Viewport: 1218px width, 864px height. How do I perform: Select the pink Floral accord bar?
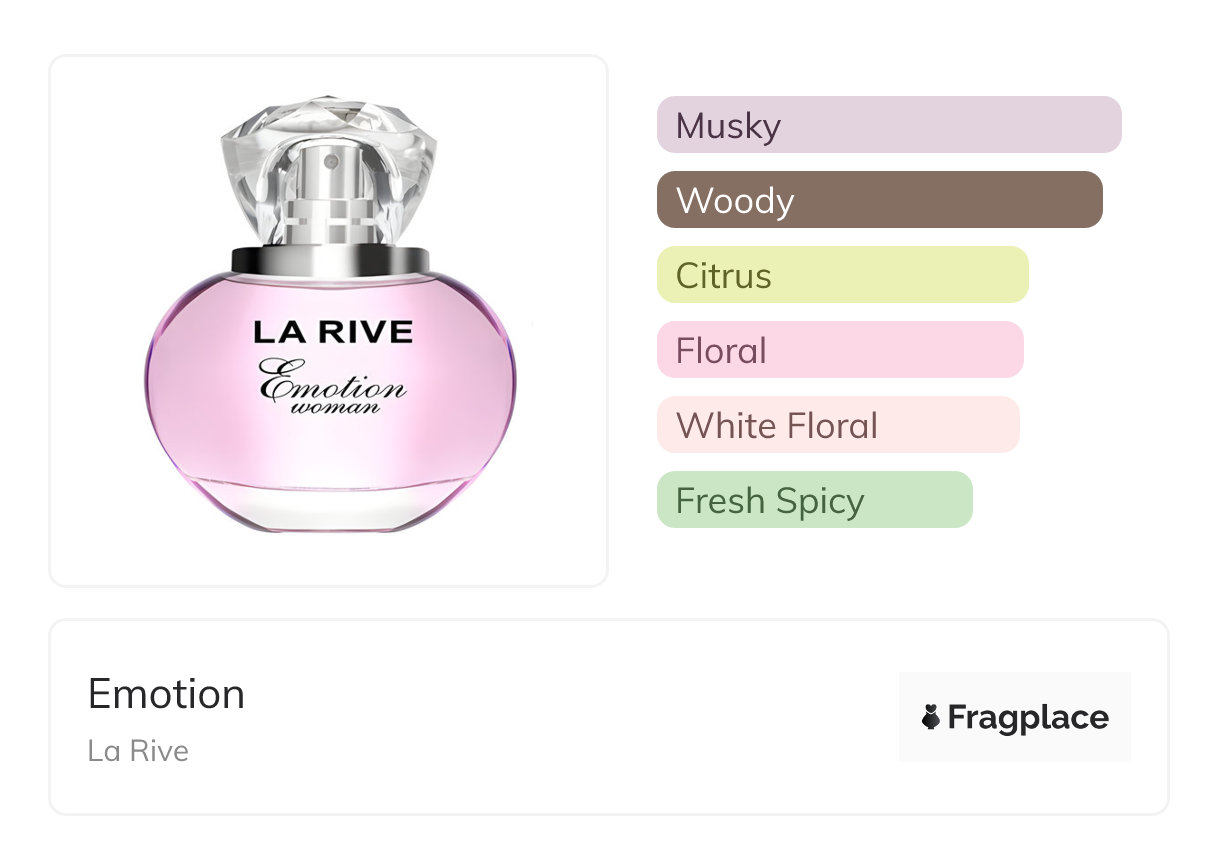click(x=839, y=350)
